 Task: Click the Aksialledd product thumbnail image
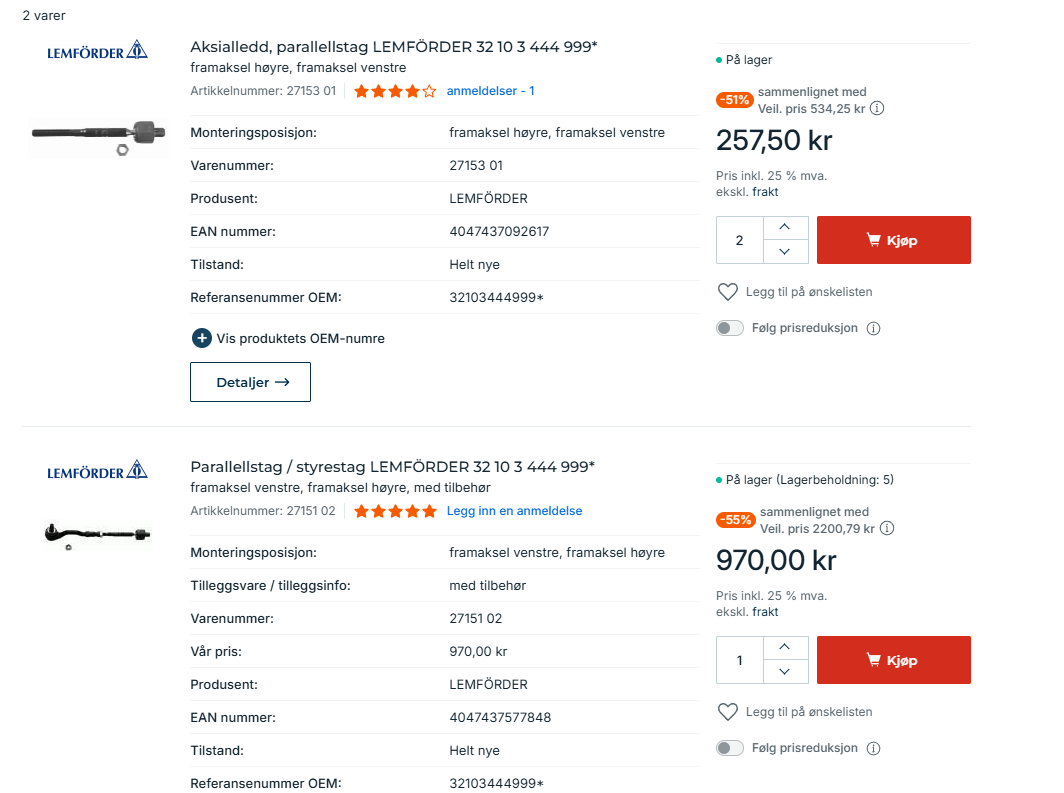coord(98,134)
